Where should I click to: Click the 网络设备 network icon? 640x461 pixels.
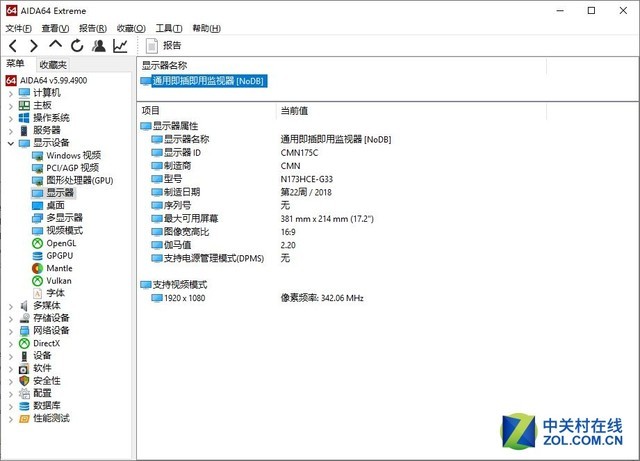[24, 330]
